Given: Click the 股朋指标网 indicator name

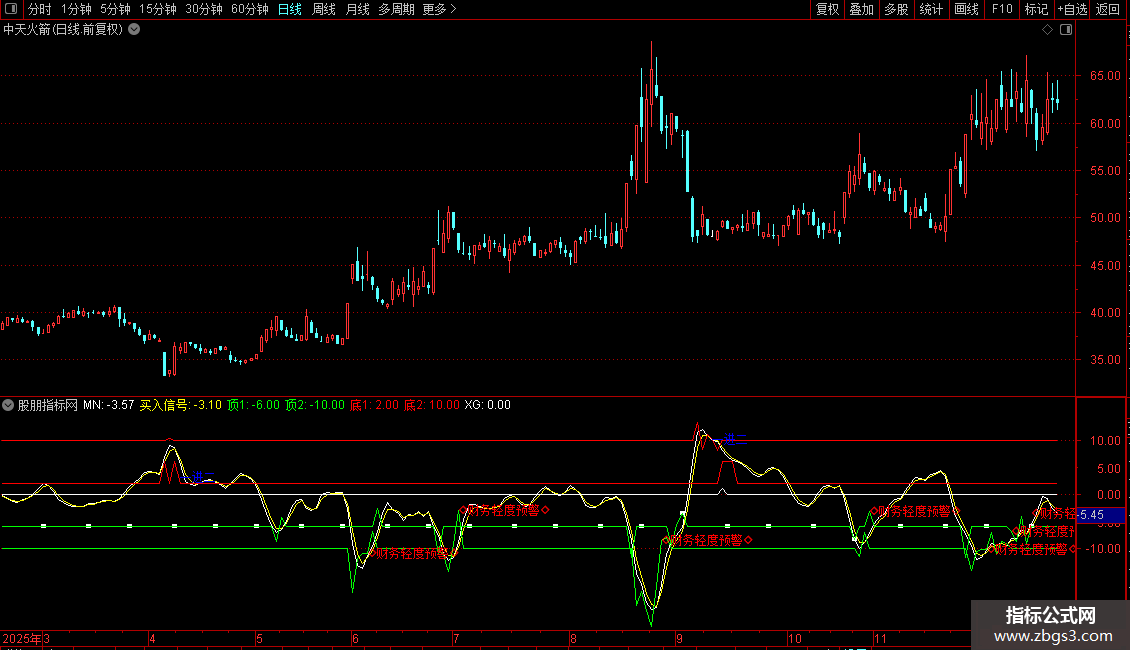Looking at the screenshot, I should click(x=48, y=405).
